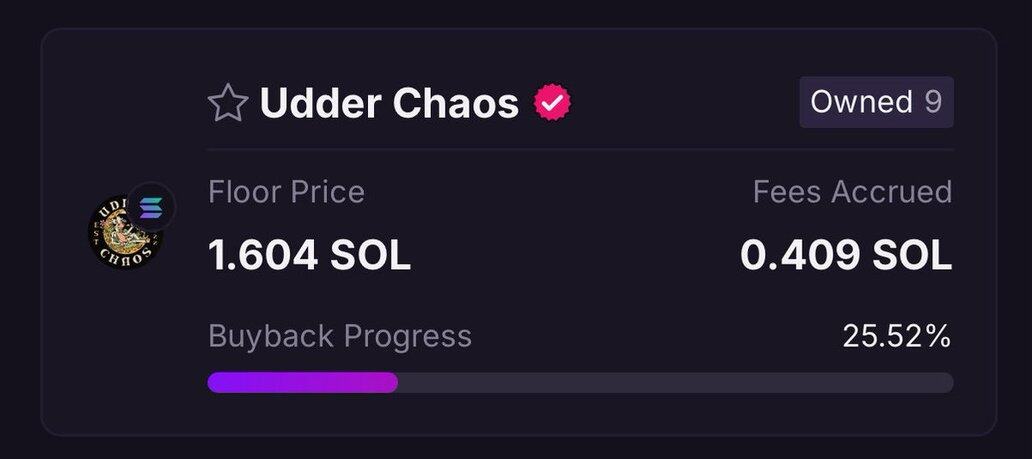Viewport: 1032px width, 459px height.
Task: Click the word Udder in the title
Action: [320, 103]
